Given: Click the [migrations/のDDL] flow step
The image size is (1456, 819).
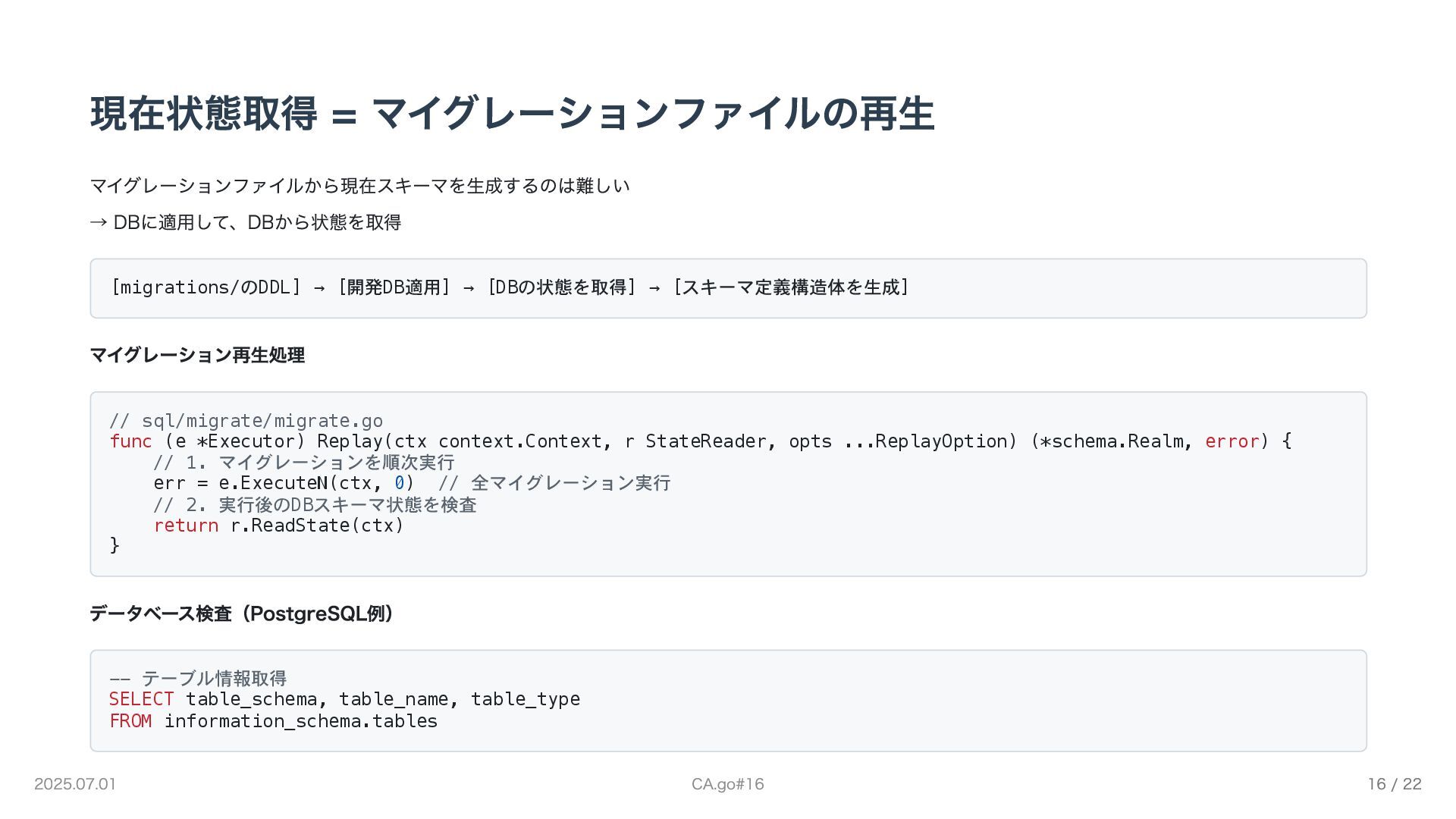Looking at the screenshot, I should coord(206,287).
